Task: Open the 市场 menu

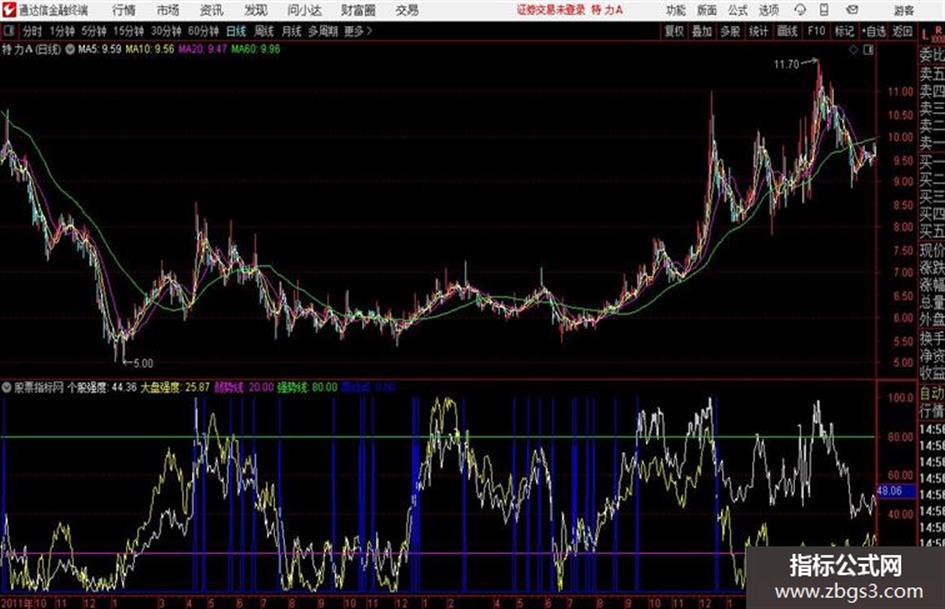Action: pyautogui.click(x=168, y=10)
